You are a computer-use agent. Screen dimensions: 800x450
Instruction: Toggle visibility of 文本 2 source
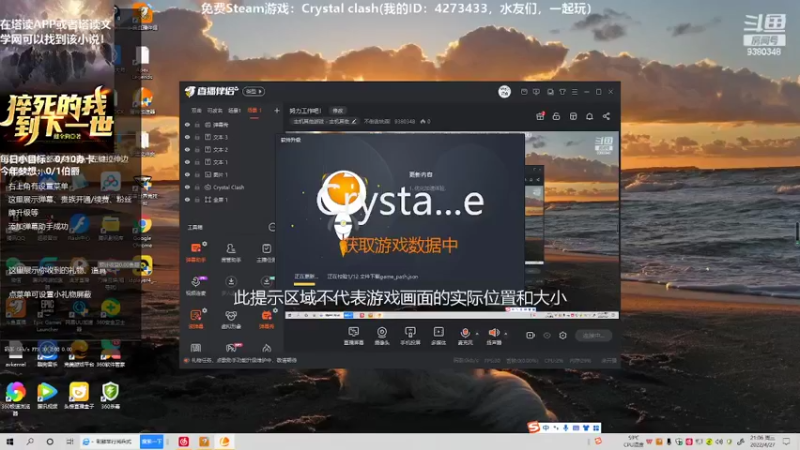pyautogui.click(x=187, y=150)
